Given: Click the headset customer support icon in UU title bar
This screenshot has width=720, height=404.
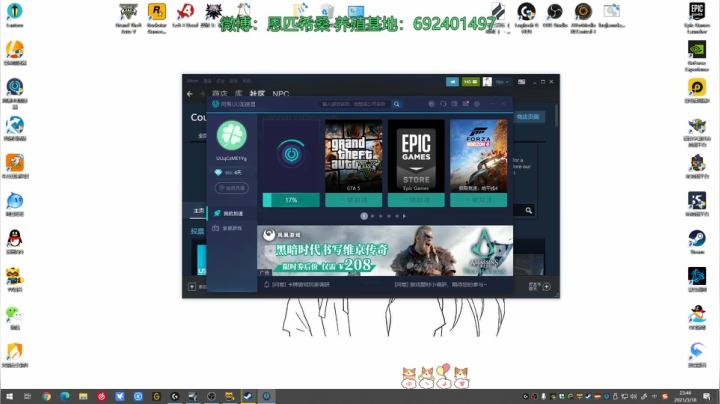Looking at the screenshot, I should [x=443, y=104].
